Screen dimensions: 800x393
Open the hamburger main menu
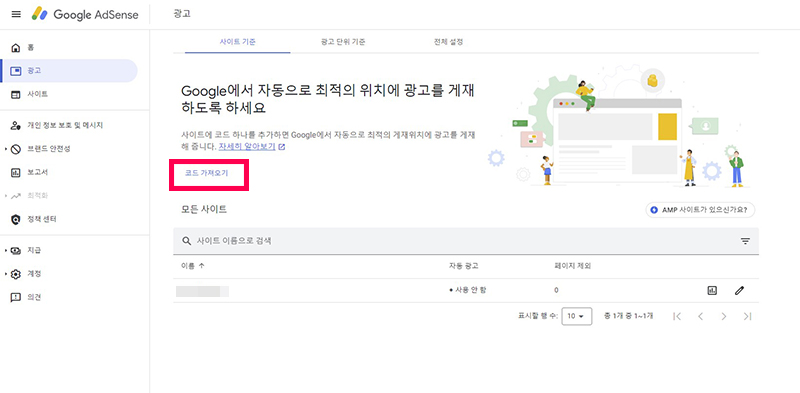[16, 14]
